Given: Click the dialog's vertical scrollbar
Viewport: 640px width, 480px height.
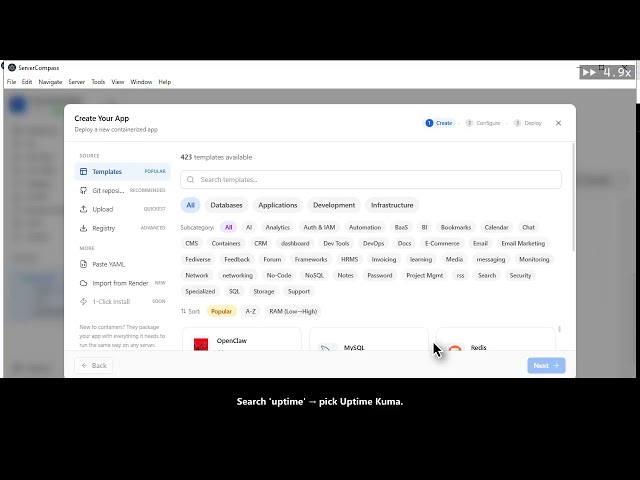Looking at the screenshot, I should click(x=573, y=197).
